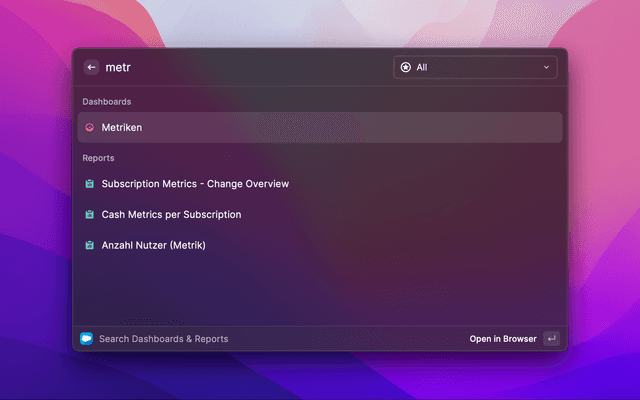
Task: Open Subscription Metrics - Change Overview report
Action: pyautogui.click(x=195, y=184)
